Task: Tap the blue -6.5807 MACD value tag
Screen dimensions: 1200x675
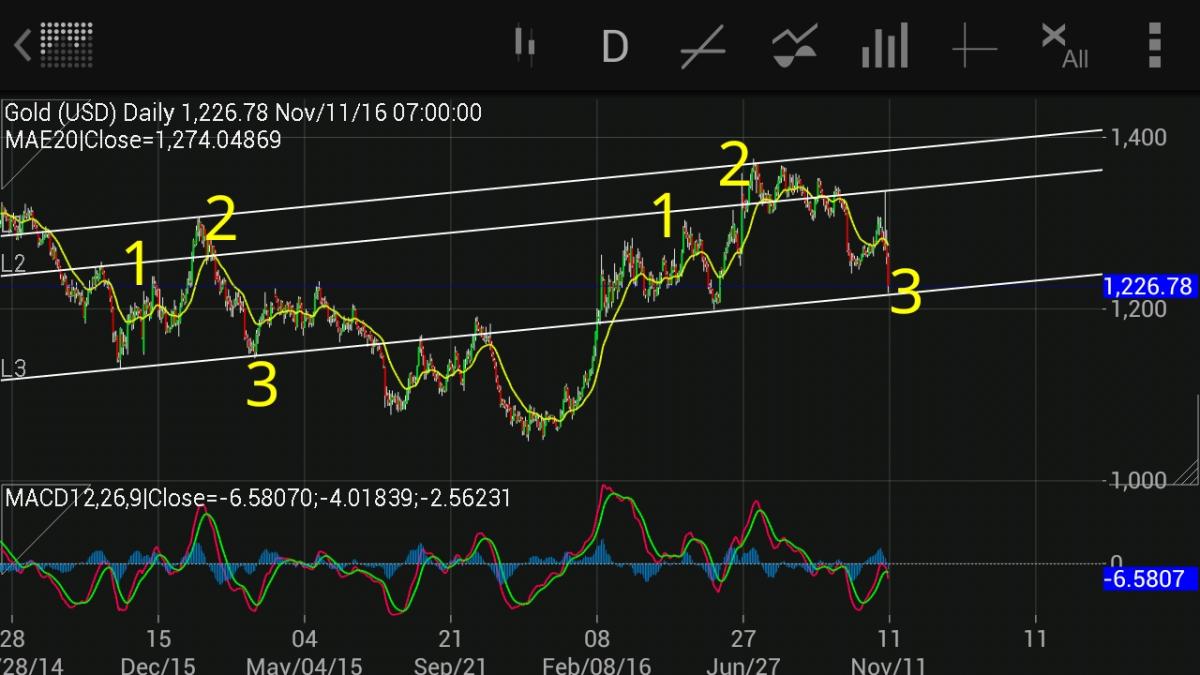Action: [1148, 579]
